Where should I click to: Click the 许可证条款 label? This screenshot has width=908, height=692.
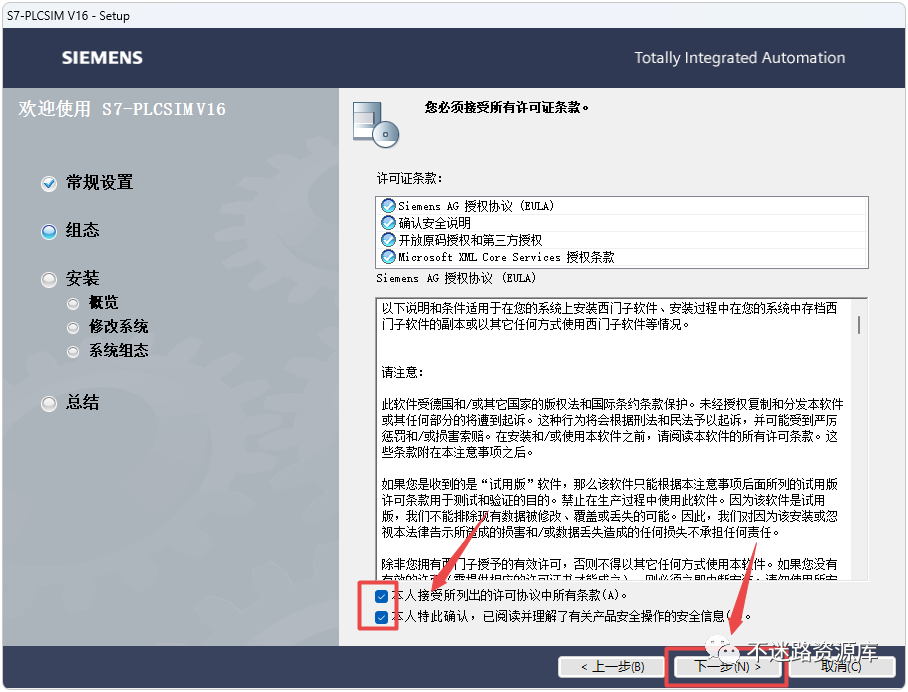pyautogui.click(x=409, y=178)
